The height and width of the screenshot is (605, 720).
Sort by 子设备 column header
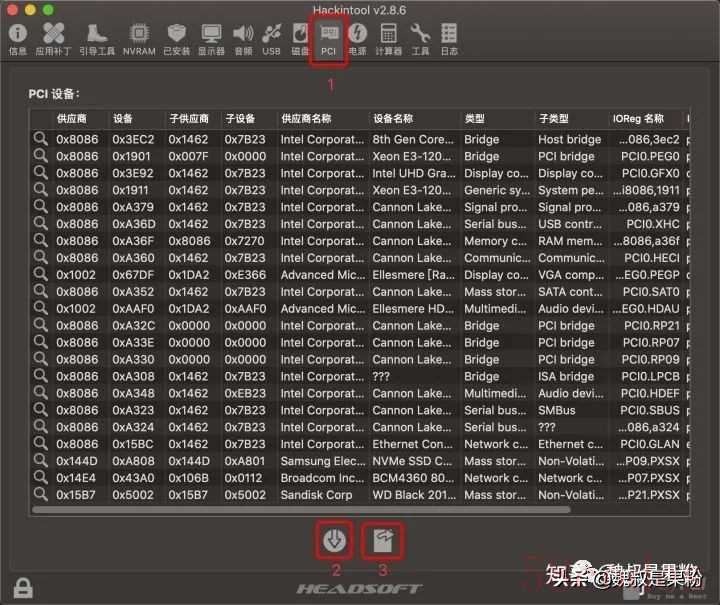pos(240,119)
